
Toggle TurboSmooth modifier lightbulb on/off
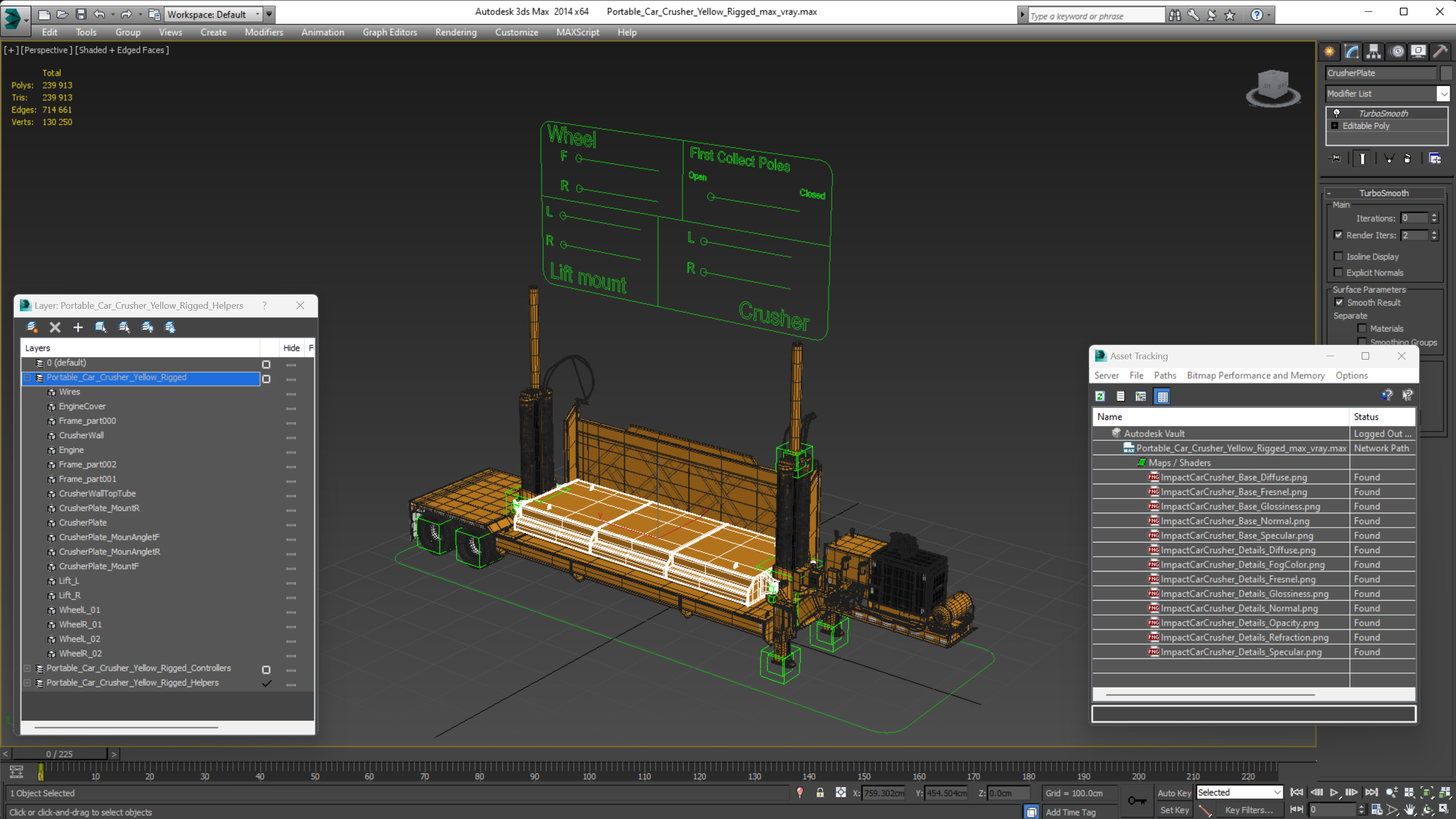point(1336,113)
